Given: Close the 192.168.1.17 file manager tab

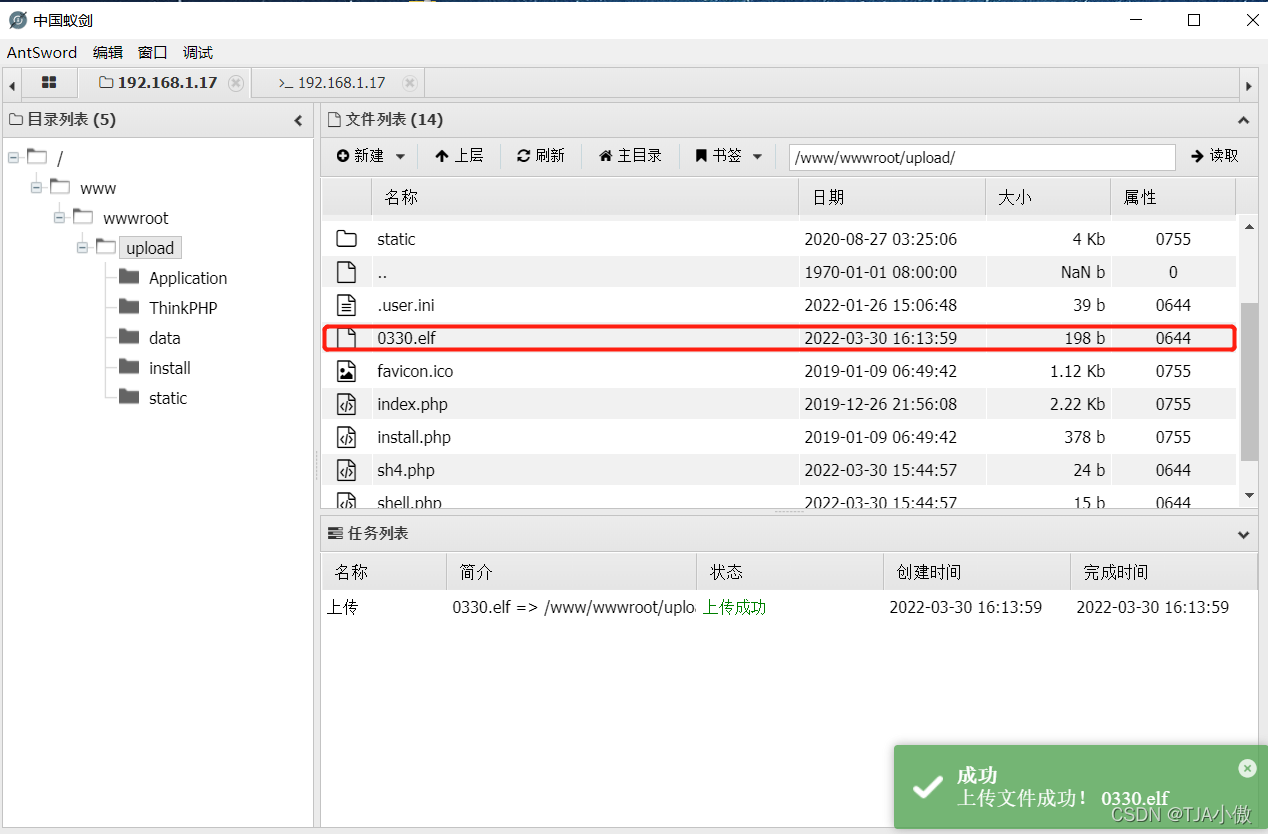Looking at the screenshot, I should click(236, 83).
